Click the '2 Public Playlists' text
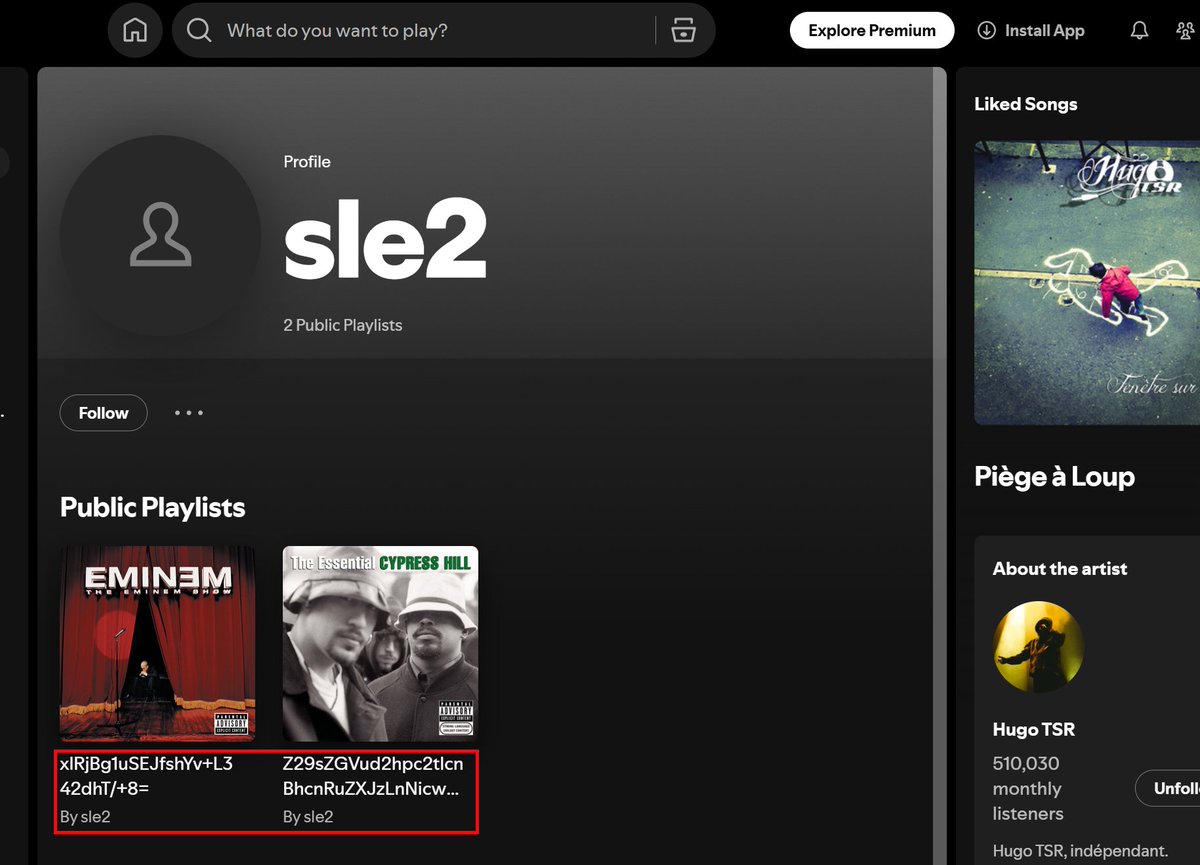 click(343, 325)
